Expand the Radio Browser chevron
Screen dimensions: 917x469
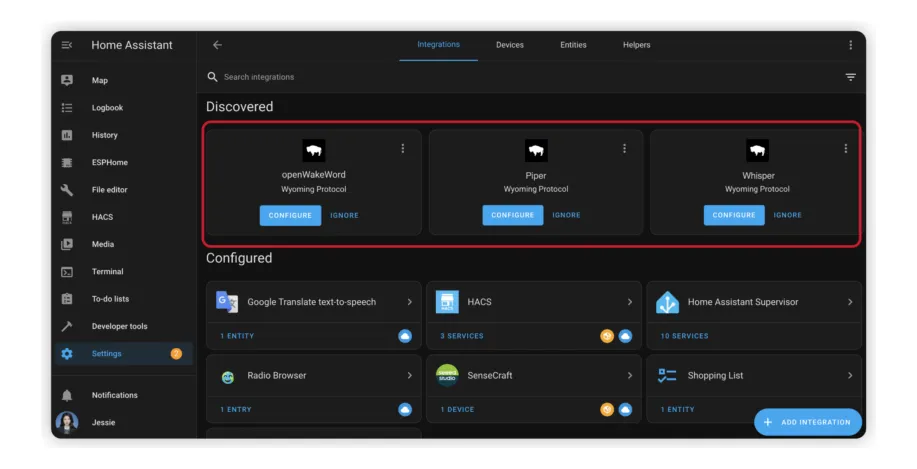pos(409,375)
